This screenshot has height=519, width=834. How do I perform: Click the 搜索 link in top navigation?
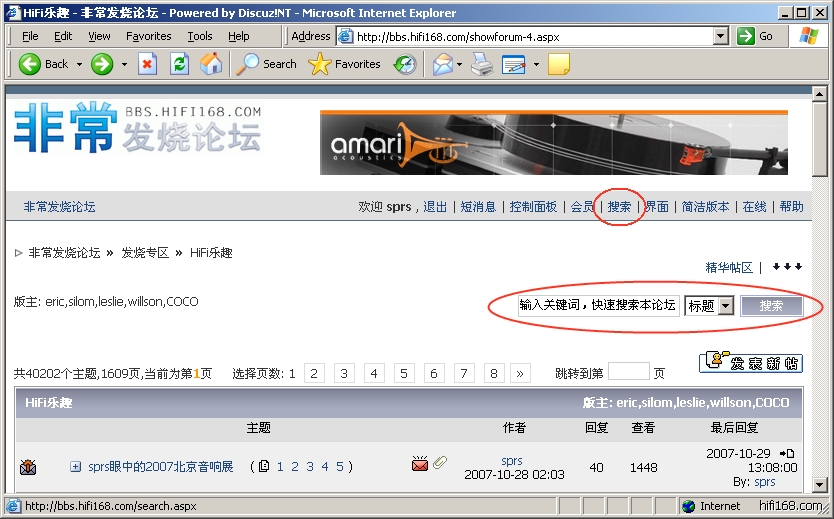(620, 207)
